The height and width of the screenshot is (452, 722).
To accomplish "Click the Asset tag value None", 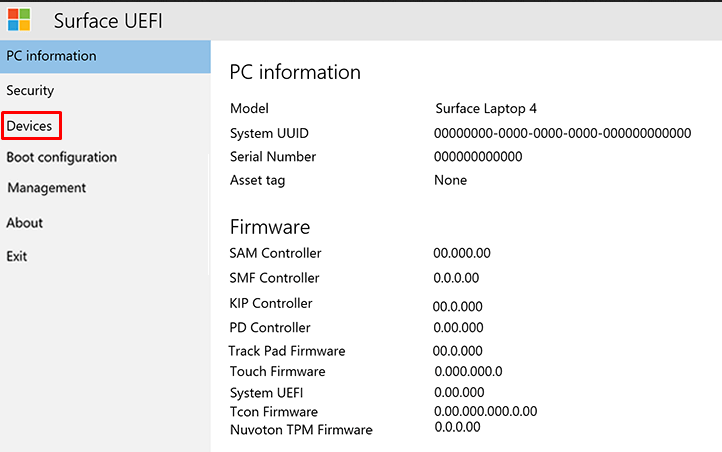I will [450, 181].
